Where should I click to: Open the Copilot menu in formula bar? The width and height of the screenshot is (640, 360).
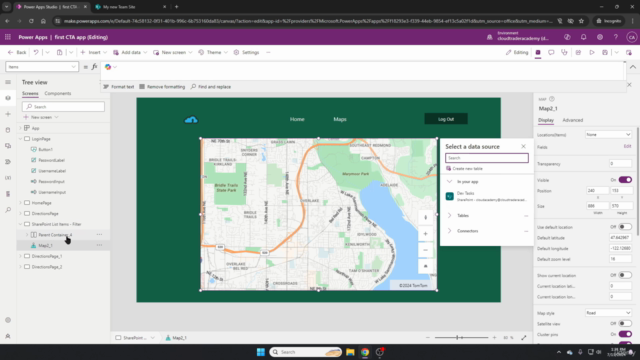(x=111, y=67)
